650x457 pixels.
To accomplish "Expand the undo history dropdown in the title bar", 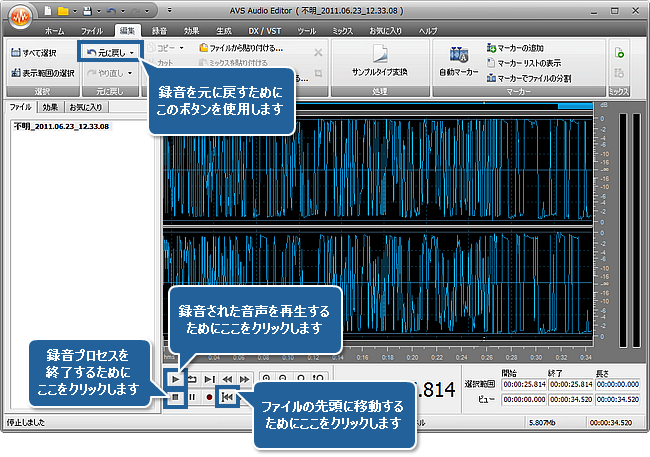I will (x=123, y=11).
